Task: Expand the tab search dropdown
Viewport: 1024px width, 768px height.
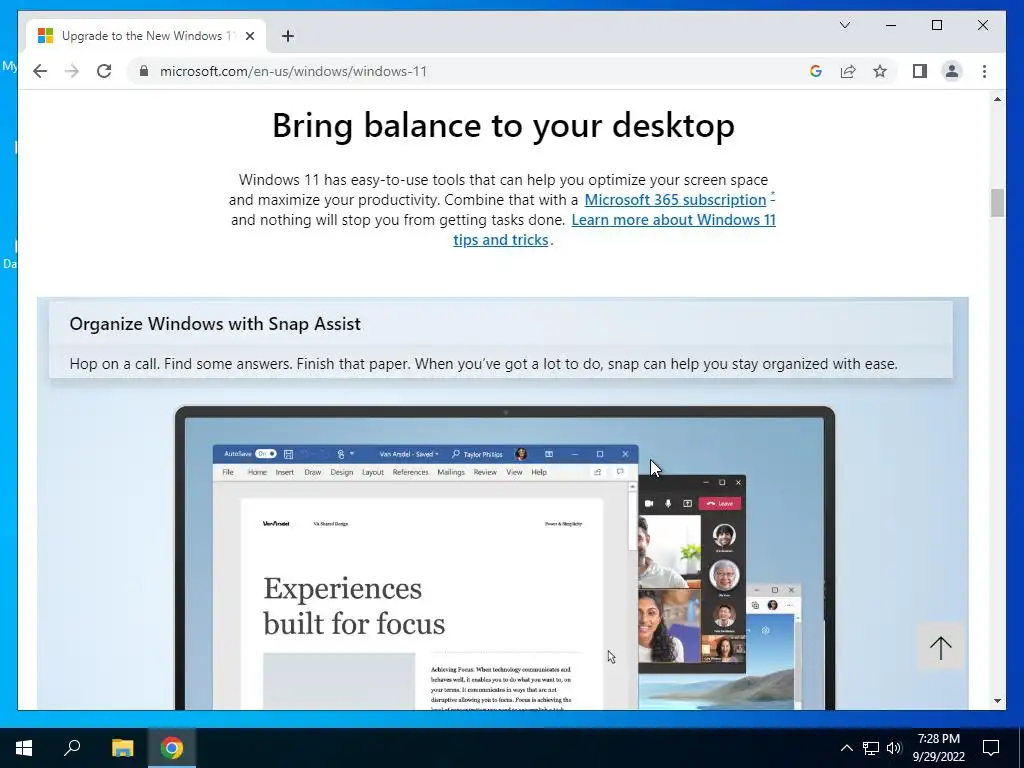Action: click(844, 25)
